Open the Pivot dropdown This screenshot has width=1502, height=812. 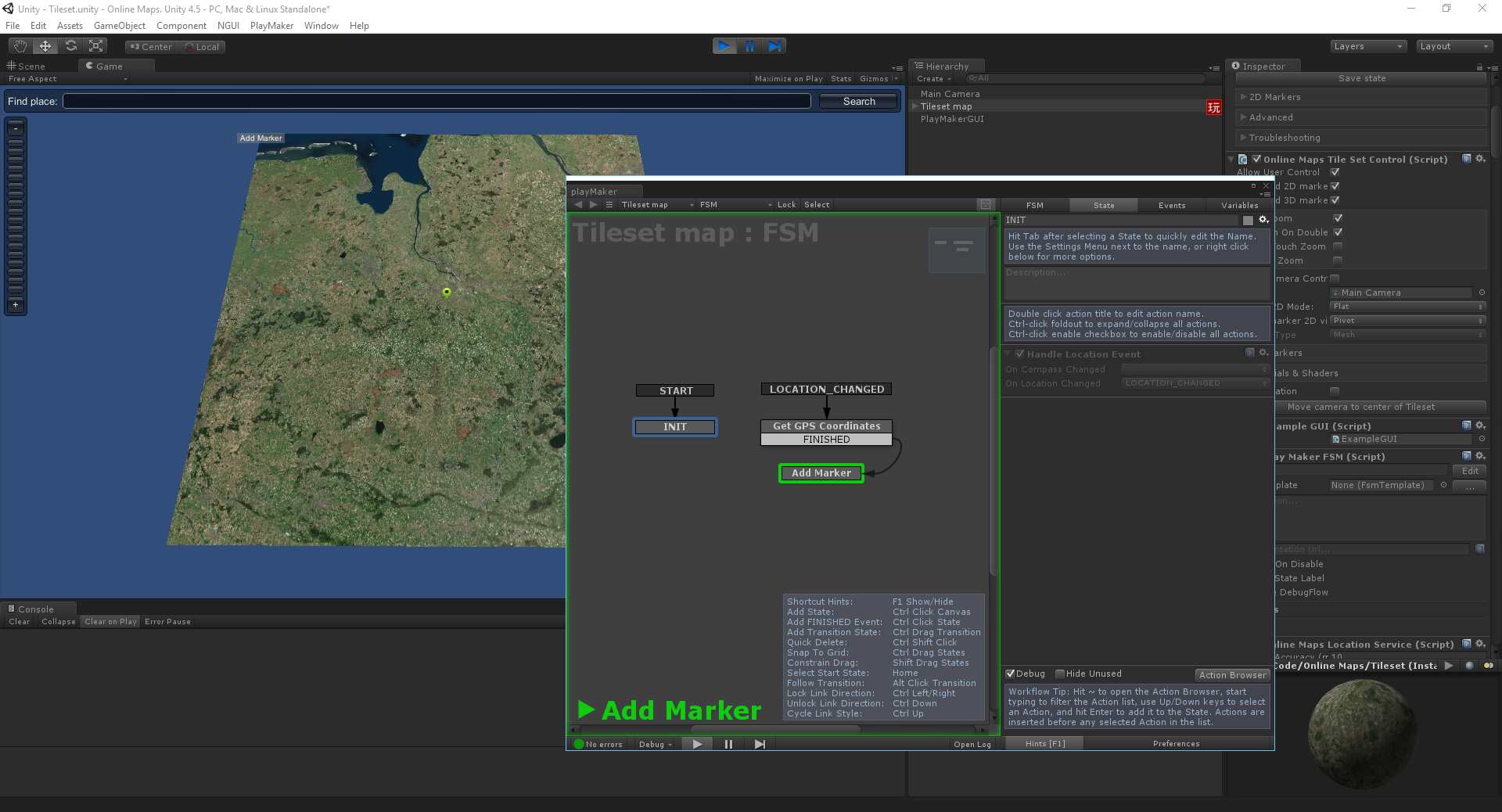coord(1407,321)
